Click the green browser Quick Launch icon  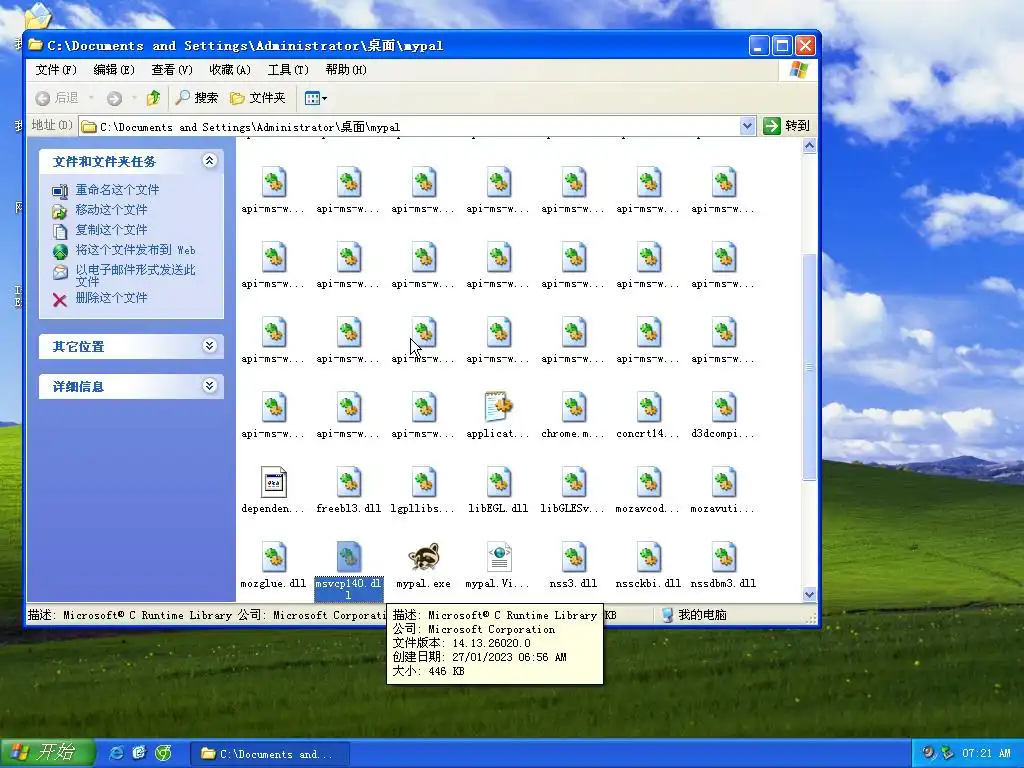(163, 753)
